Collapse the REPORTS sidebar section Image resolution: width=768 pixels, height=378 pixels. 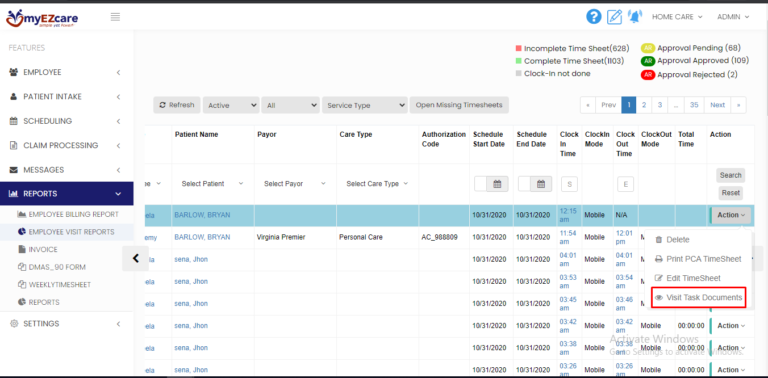point(67,194)
